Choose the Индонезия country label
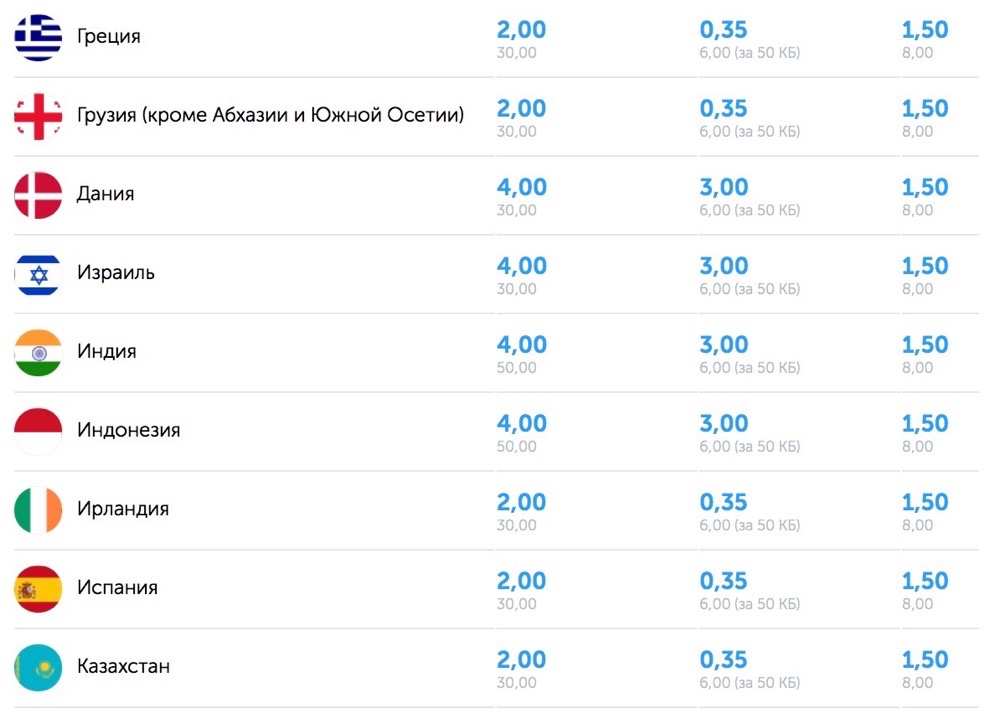This screenshot has width=1000, height=714. click(x=128, y=430)
